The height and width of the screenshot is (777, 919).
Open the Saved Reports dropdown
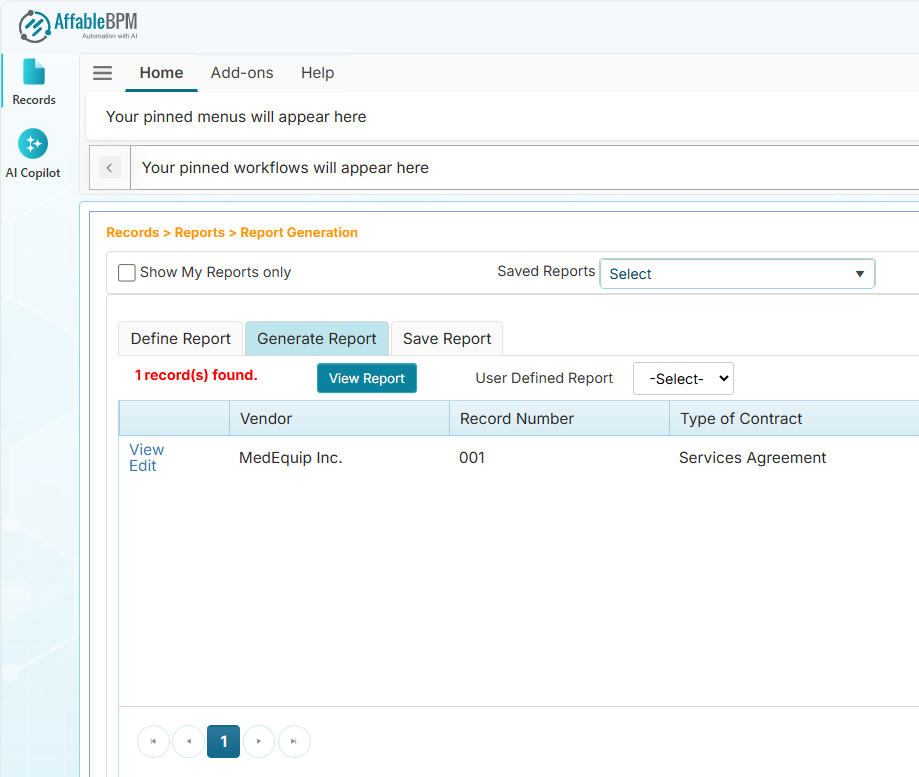pyautogui.click(x=736, y=274)
